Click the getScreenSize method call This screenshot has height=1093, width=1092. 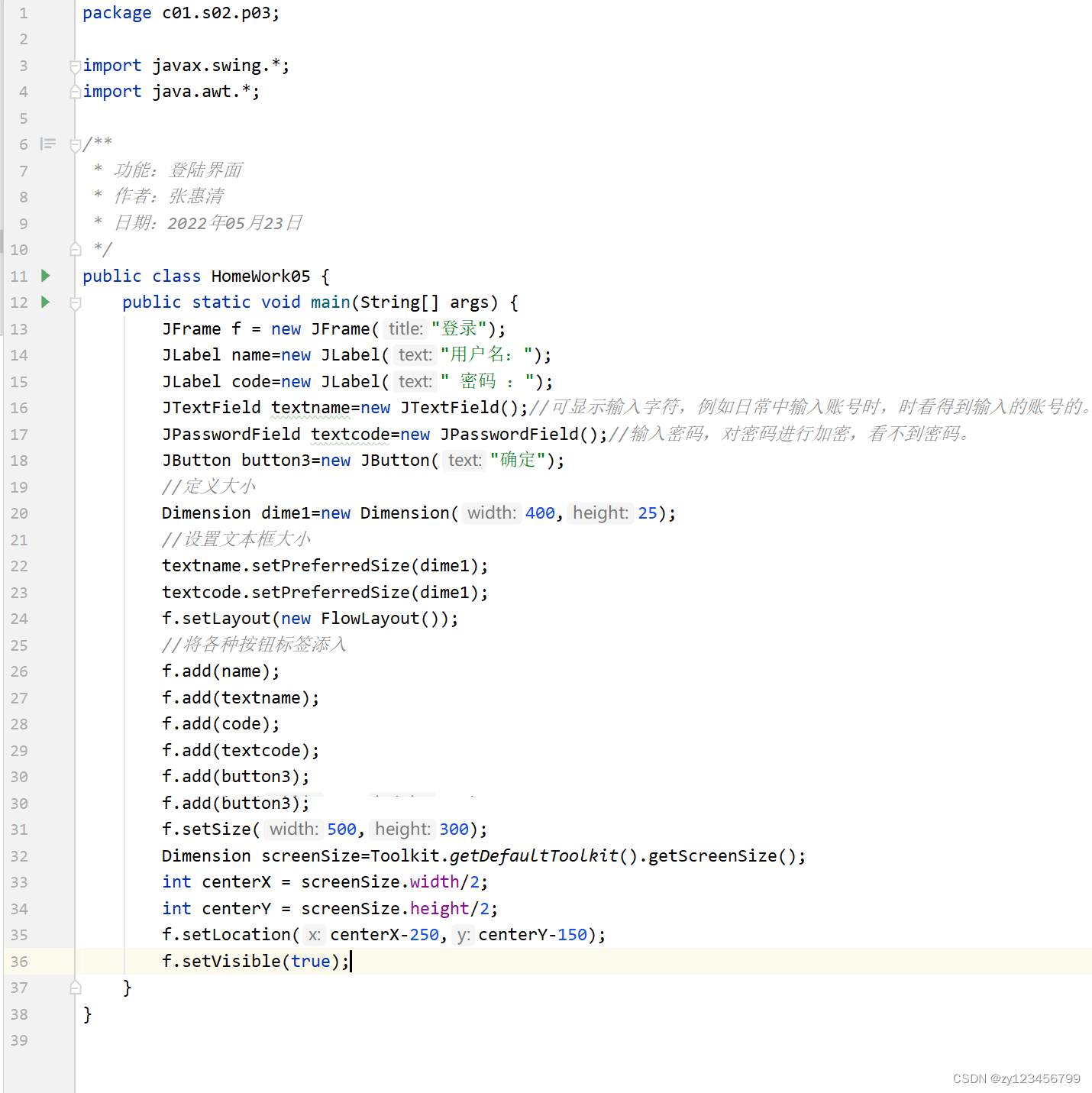(x=712, y=856)
